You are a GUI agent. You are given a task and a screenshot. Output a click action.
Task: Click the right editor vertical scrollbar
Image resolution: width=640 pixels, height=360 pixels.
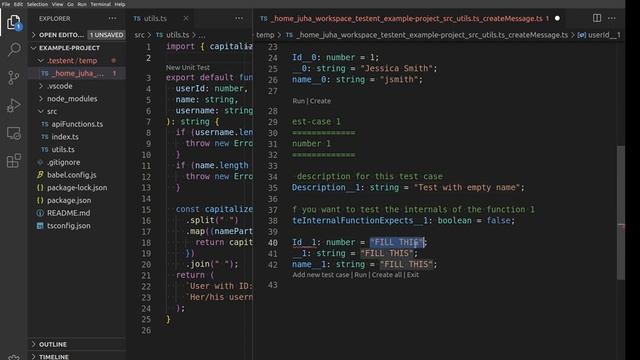tap(621, 212)
